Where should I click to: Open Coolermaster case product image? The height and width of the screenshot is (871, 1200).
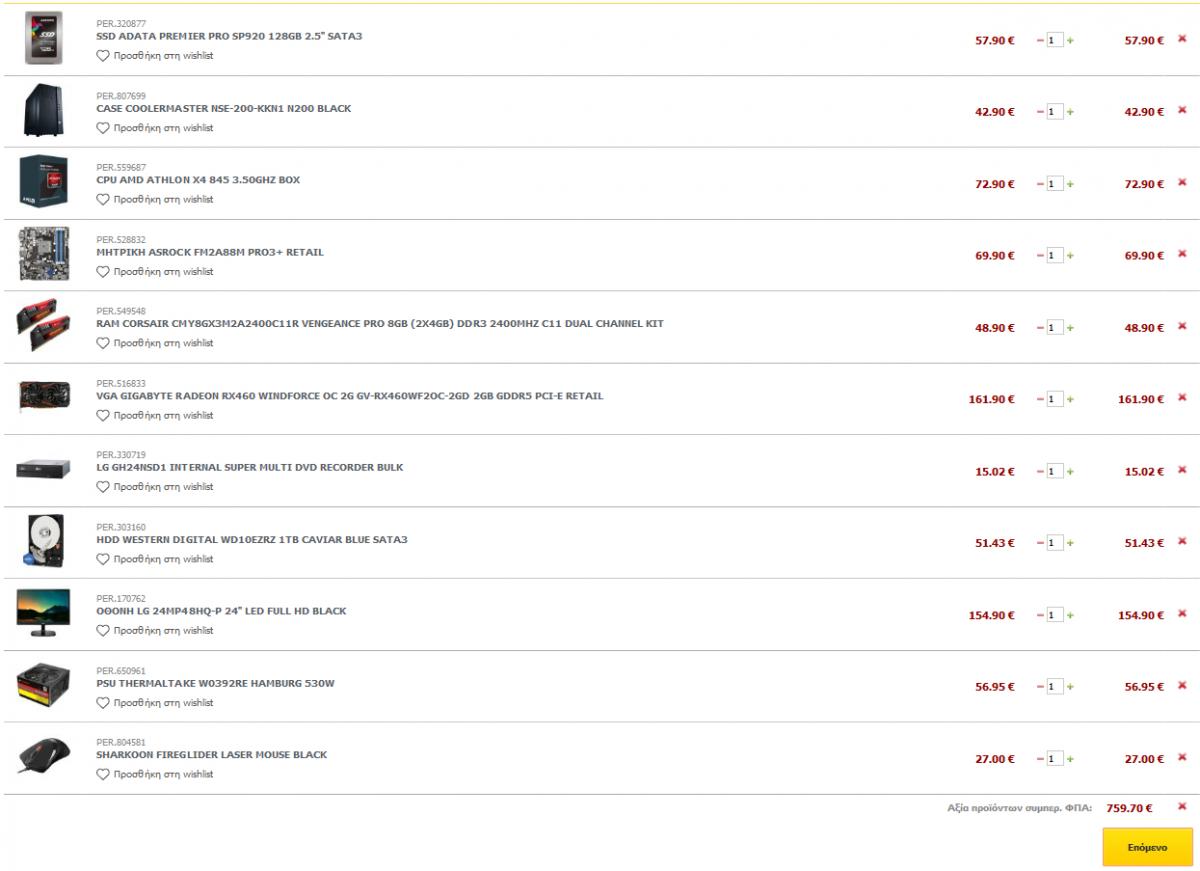tap(43, 111)
